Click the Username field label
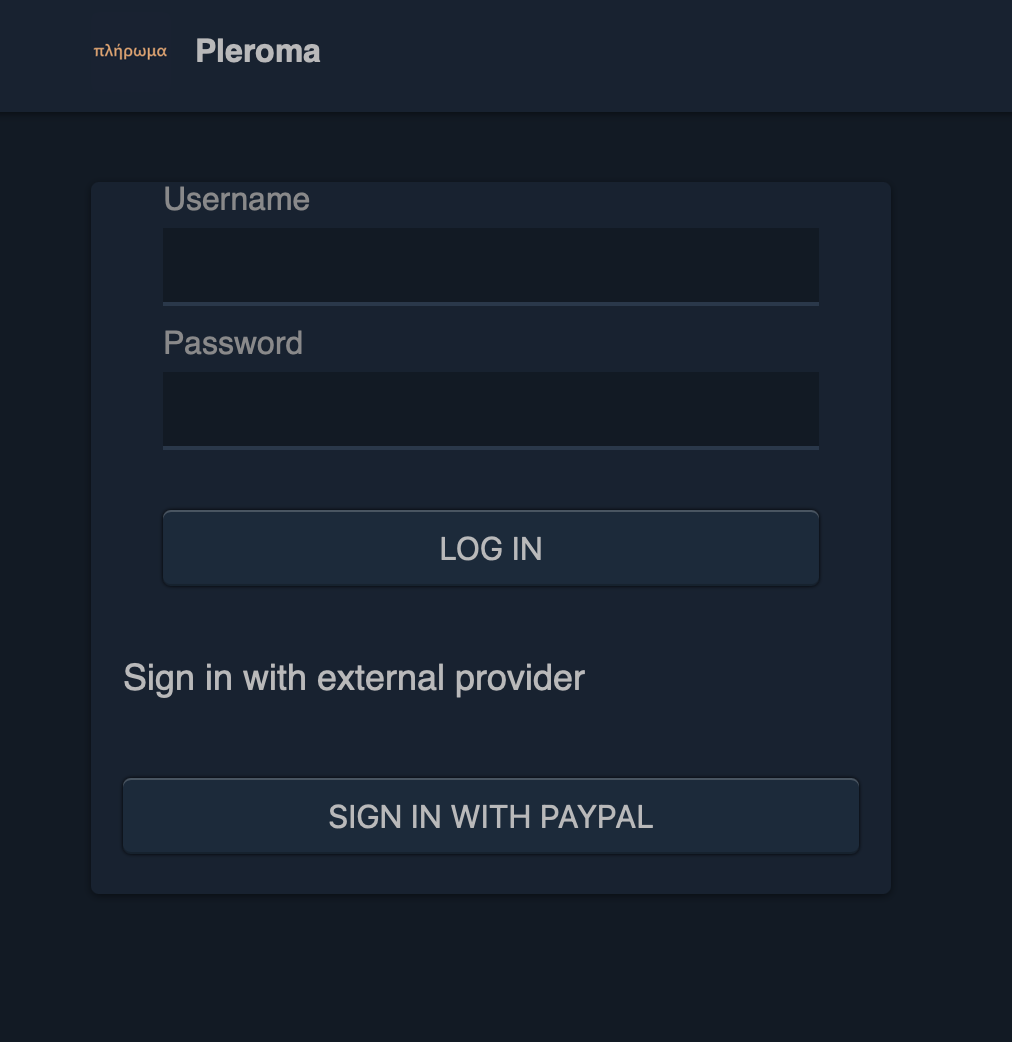 coord(236,199)
